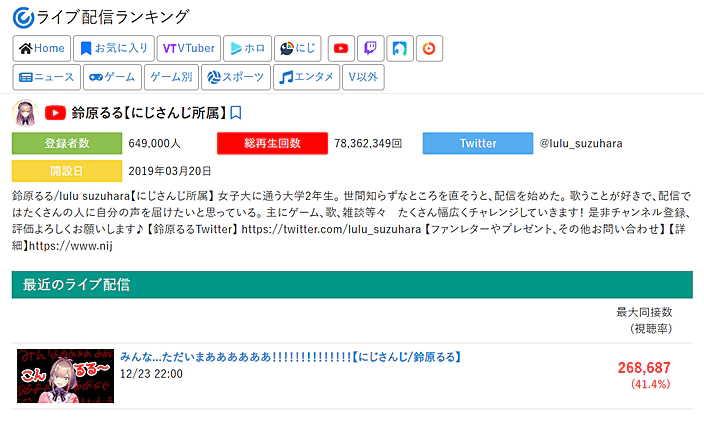Click the stream date 12/23 22:00

pos(151,374)
